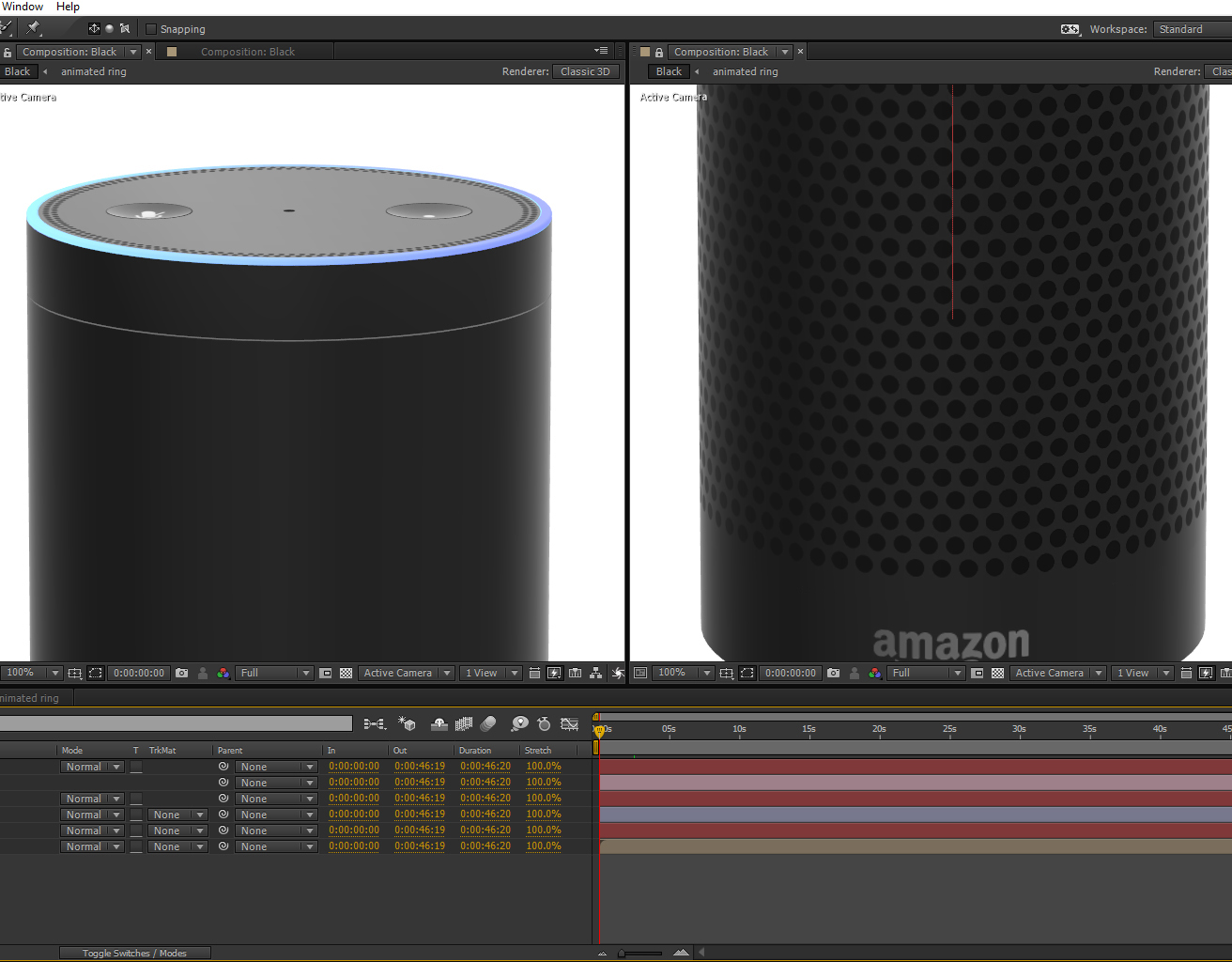Viewport: 1232px width, 962px height.
Task: Open the Workspace Standard dropdown
Action: [1193, 29]
